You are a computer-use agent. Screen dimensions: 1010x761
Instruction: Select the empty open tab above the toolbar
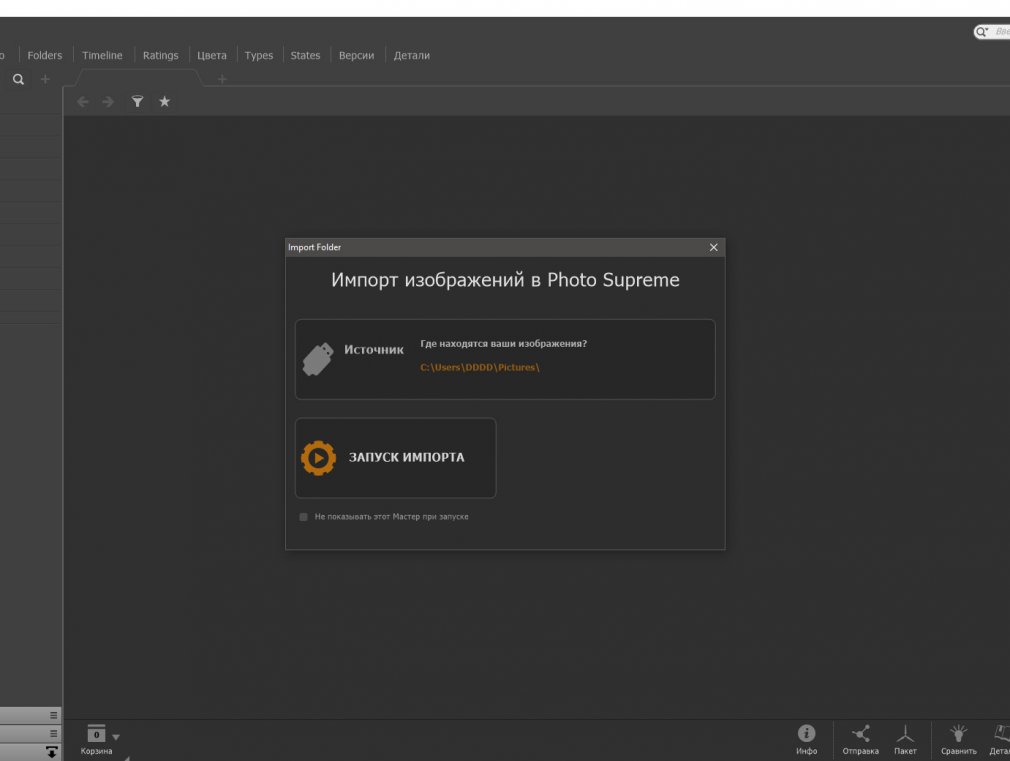(x=138, y=79)
